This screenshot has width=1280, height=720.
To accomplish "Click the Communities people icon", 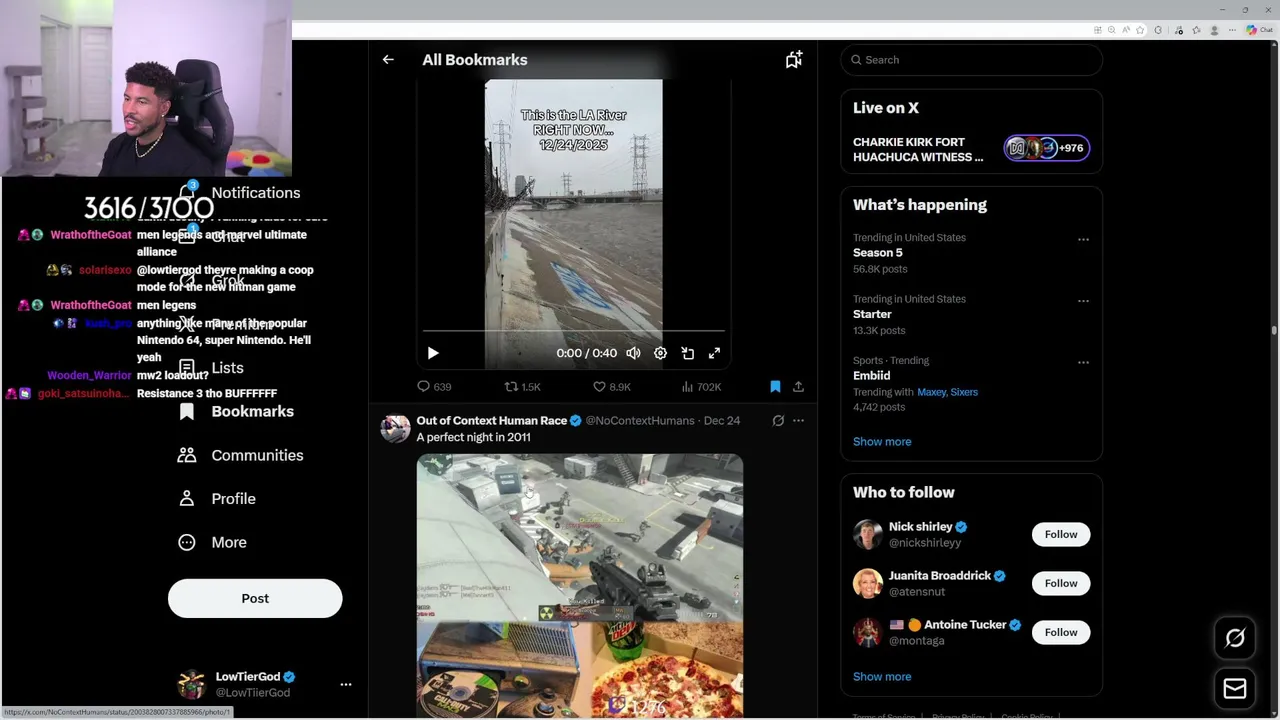I will tap(187, 455).
